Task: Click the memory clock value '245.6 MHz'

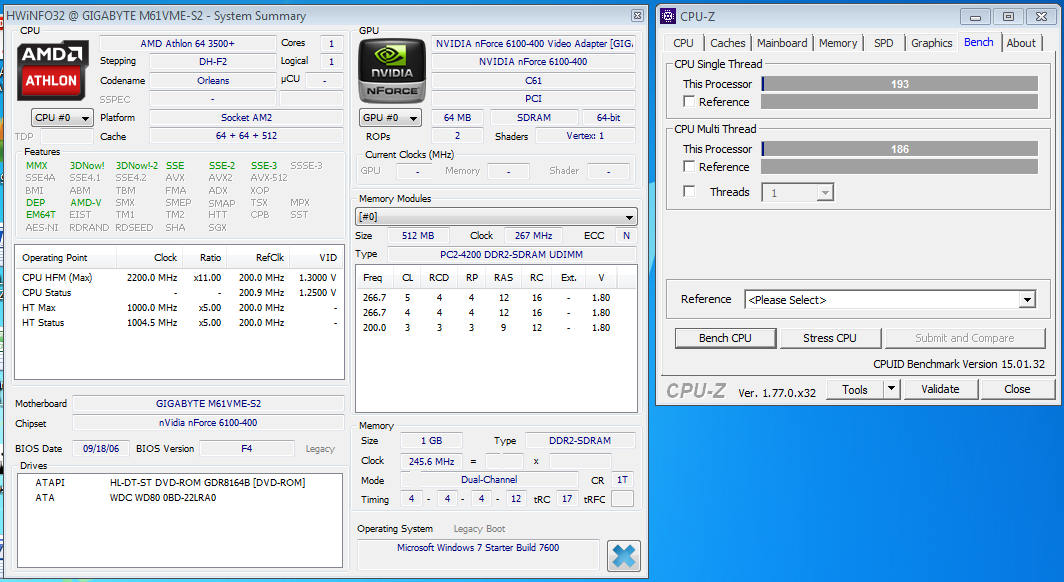Action: click(x=432, y=461)
